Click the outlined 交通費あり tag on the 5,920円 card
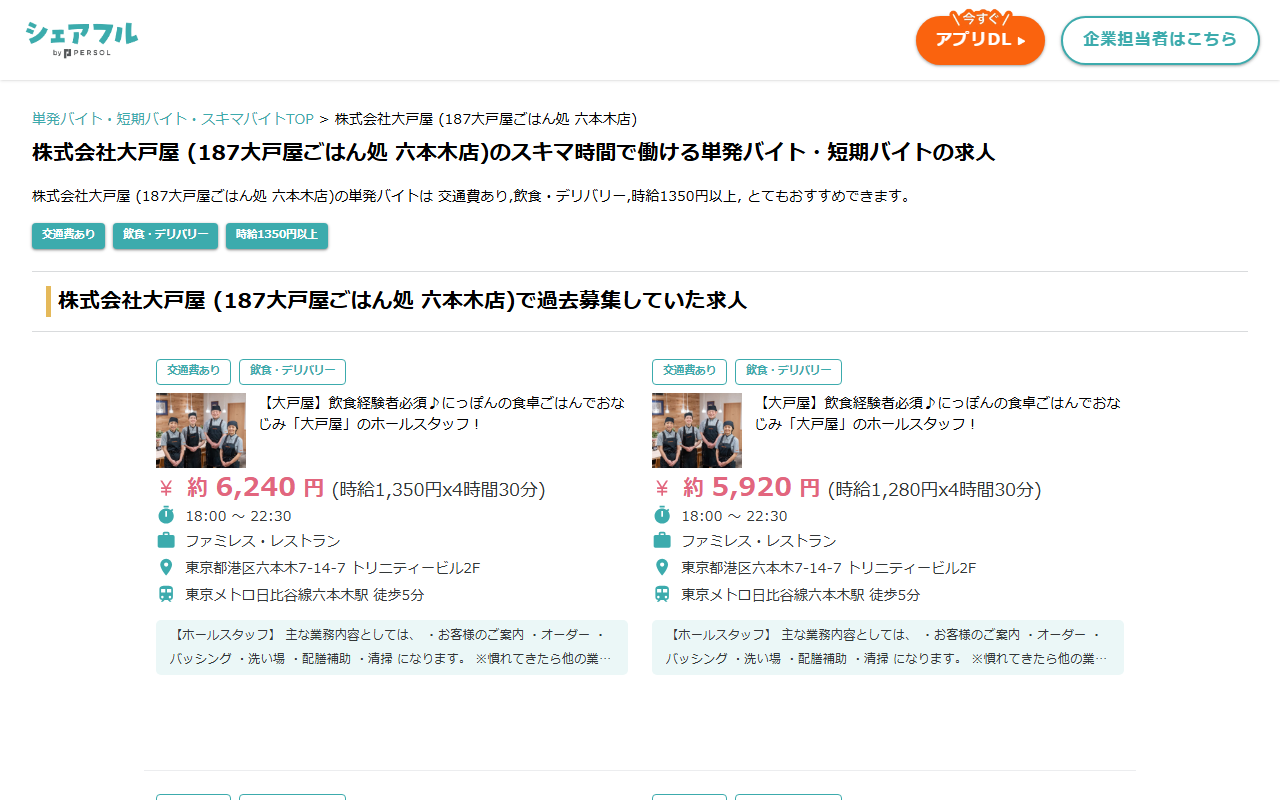Viewport: 1280px width, 800px height. coord(689,371)
